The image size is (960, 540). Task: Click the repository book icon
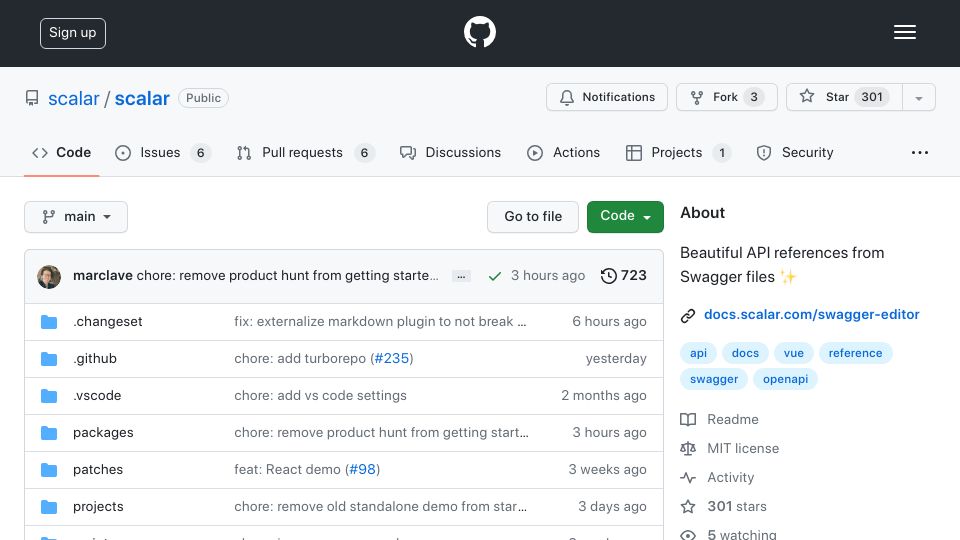(x=32, y=98)
